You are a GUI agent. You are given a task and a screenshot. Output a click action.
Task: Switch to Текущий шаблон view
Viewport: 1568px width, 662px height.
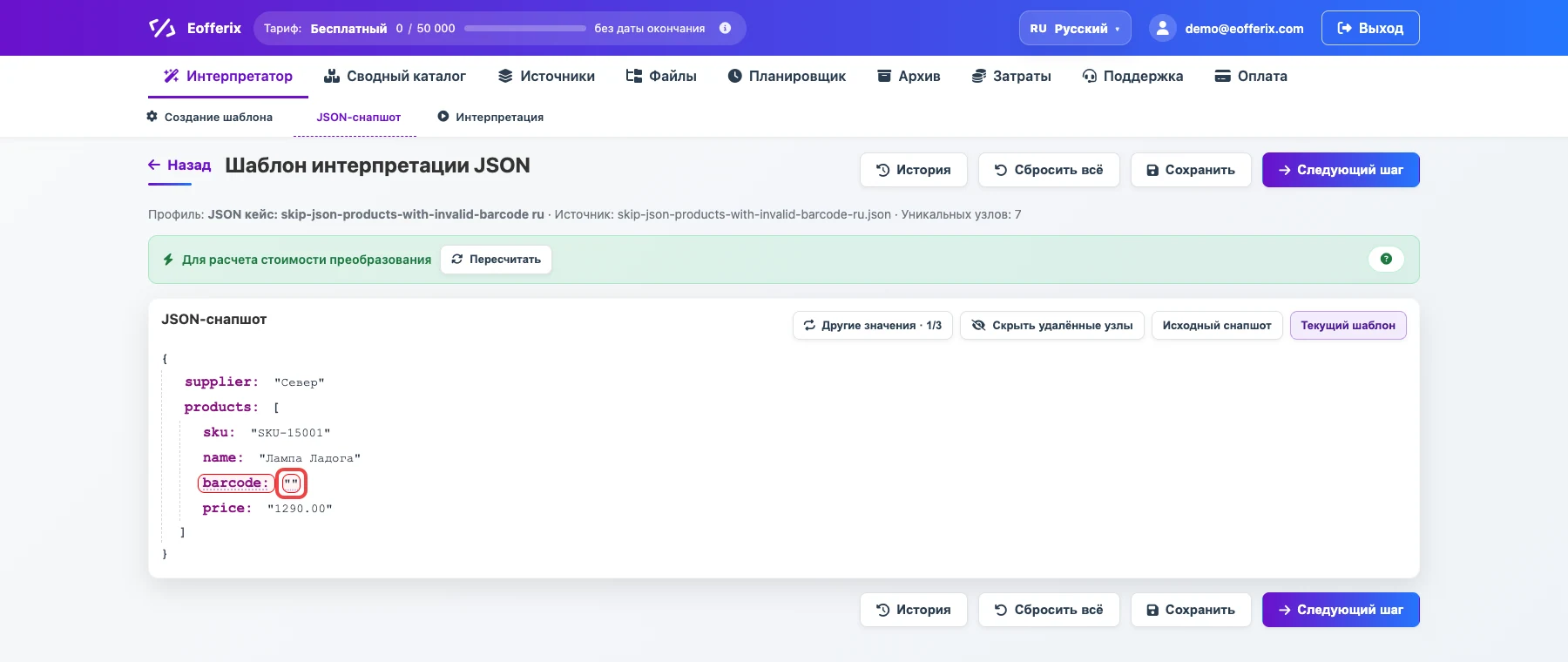[1348, 325]
